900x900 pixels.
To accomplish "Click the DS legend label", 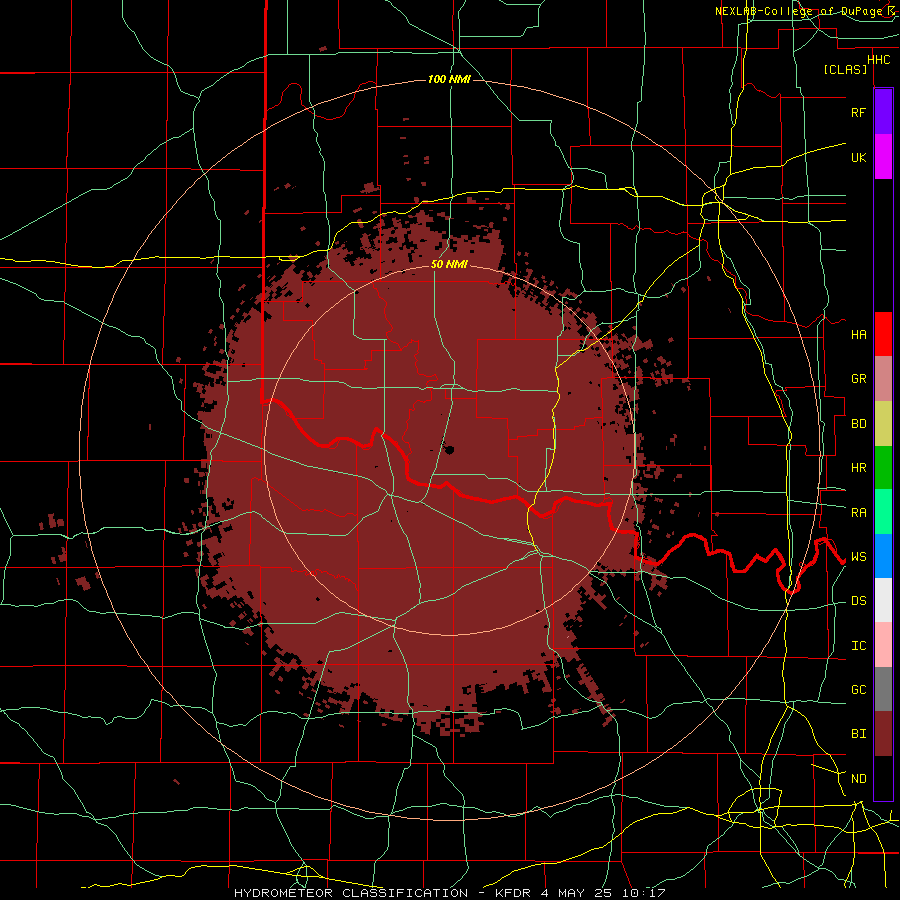I will point(858,601).
